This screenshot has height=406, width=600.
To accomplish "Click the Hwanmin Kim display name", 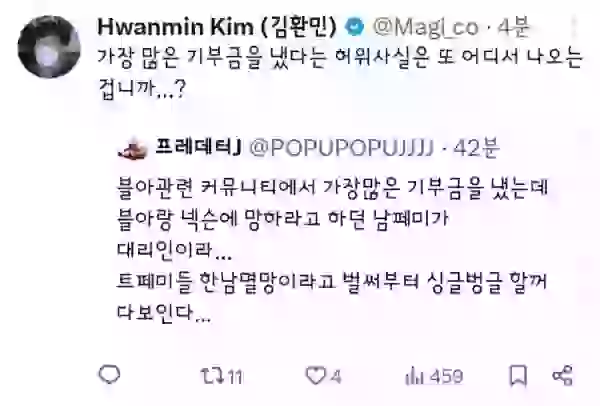I will (x=217, y=28).
